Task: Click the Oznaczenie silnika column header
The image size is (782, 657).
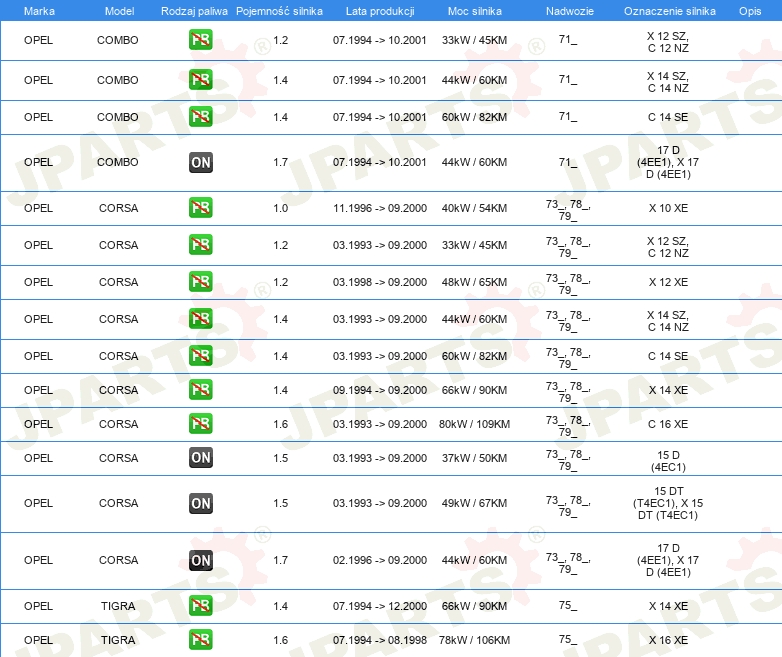Action: tap(669, 11)
